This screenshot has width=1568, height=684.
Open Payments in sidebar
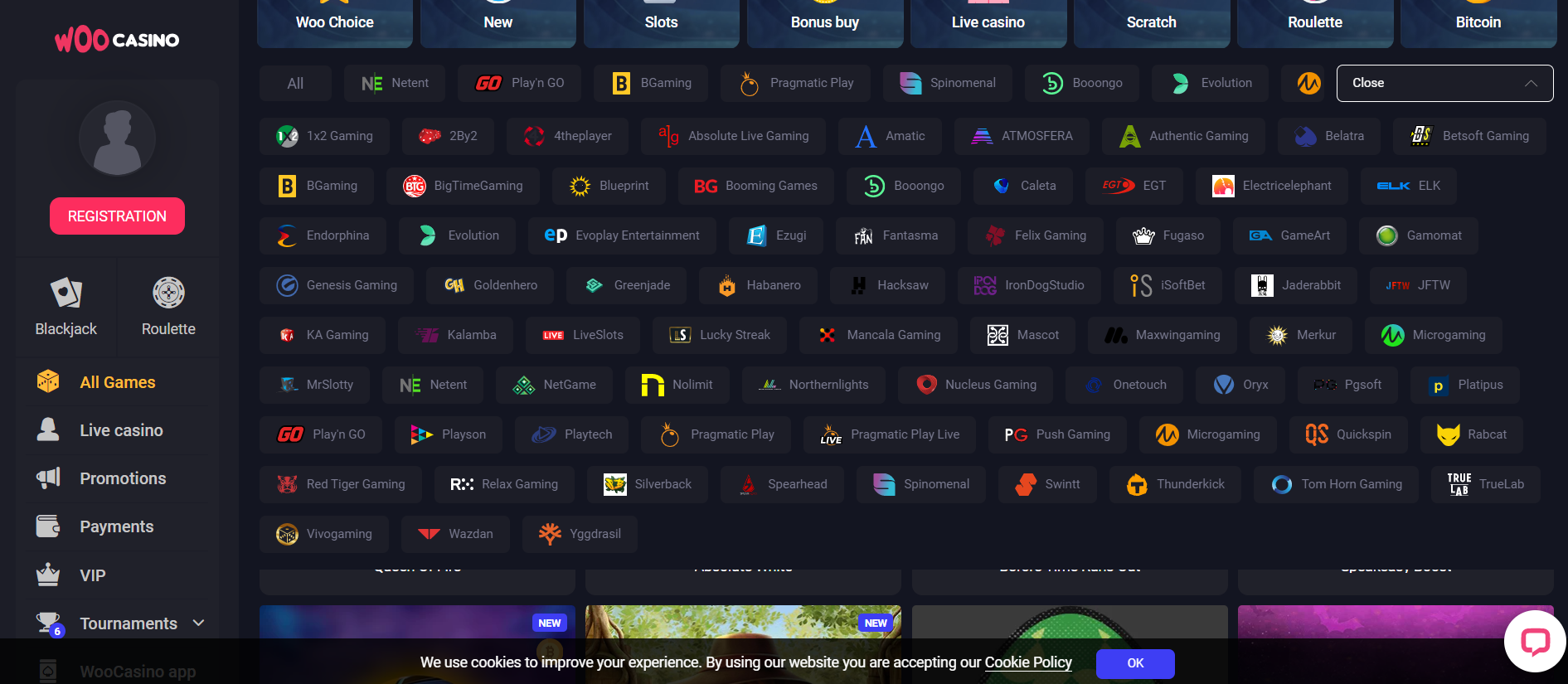click(117, 526)
